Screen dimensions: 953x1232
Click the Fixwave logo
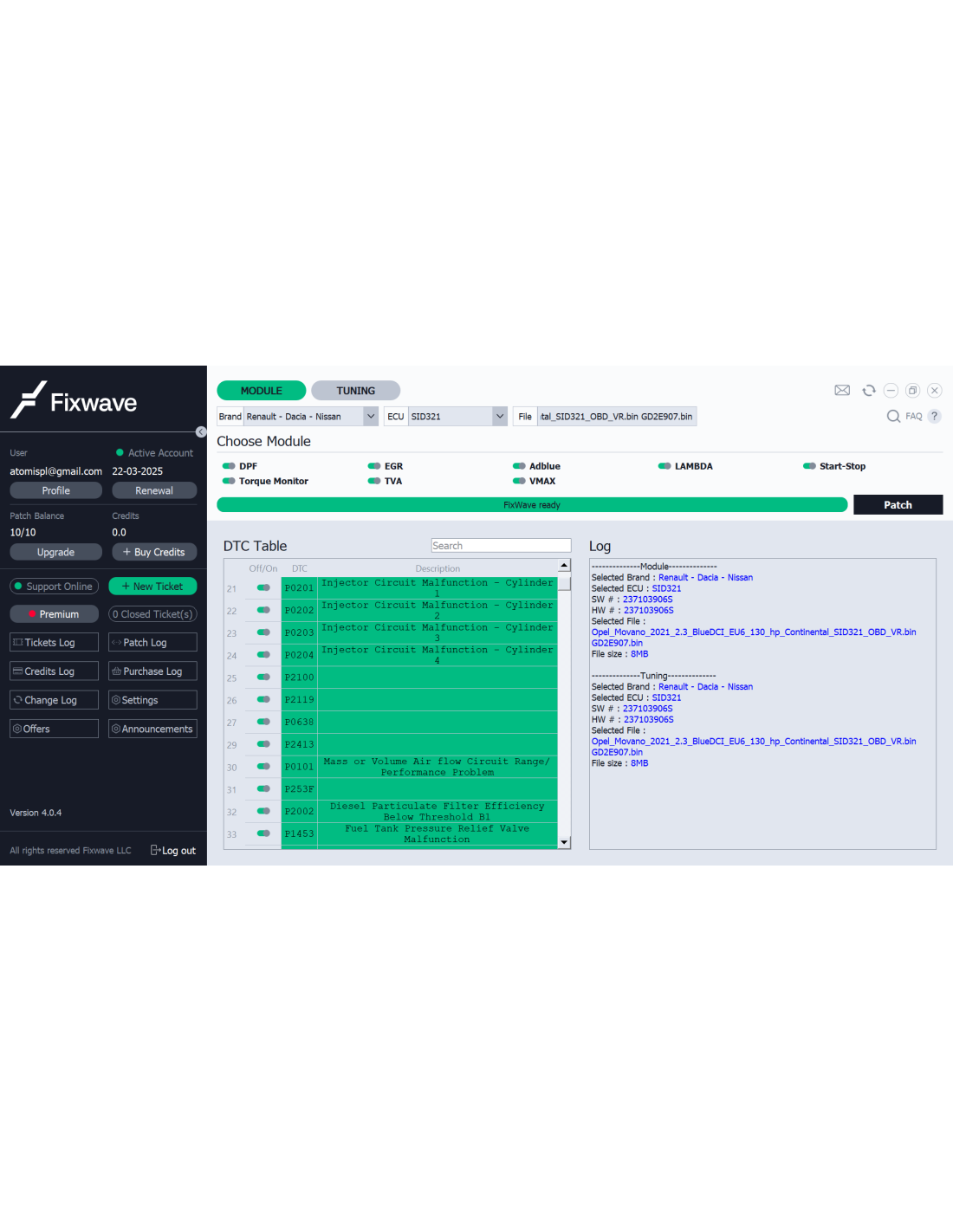(74, 400)
